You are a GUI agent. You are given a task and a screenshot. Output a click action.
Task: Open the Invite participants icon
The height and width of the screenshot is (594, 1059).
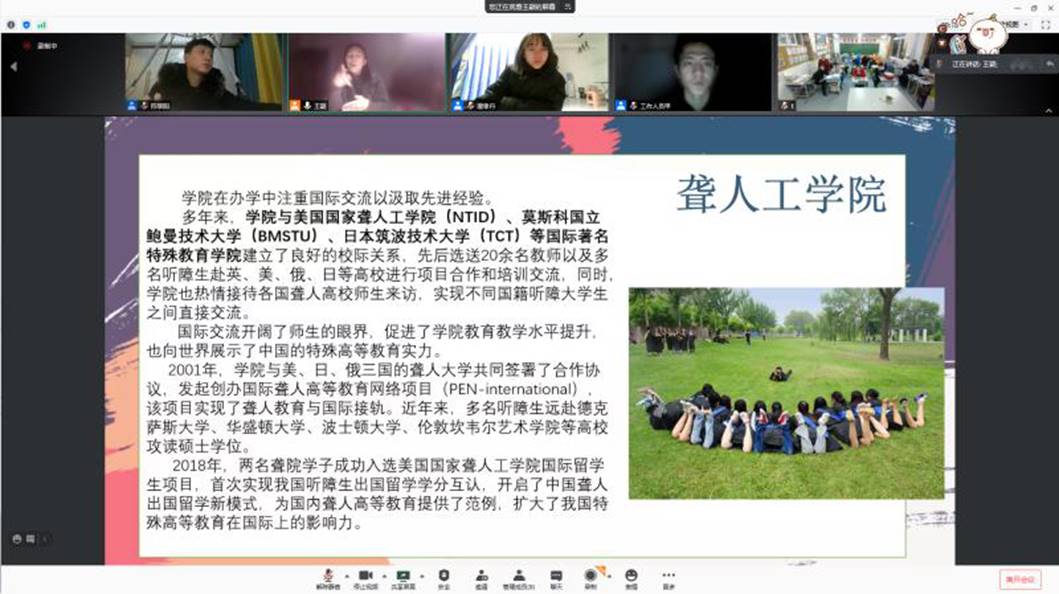pyautogui.click(x=481, y=577)
